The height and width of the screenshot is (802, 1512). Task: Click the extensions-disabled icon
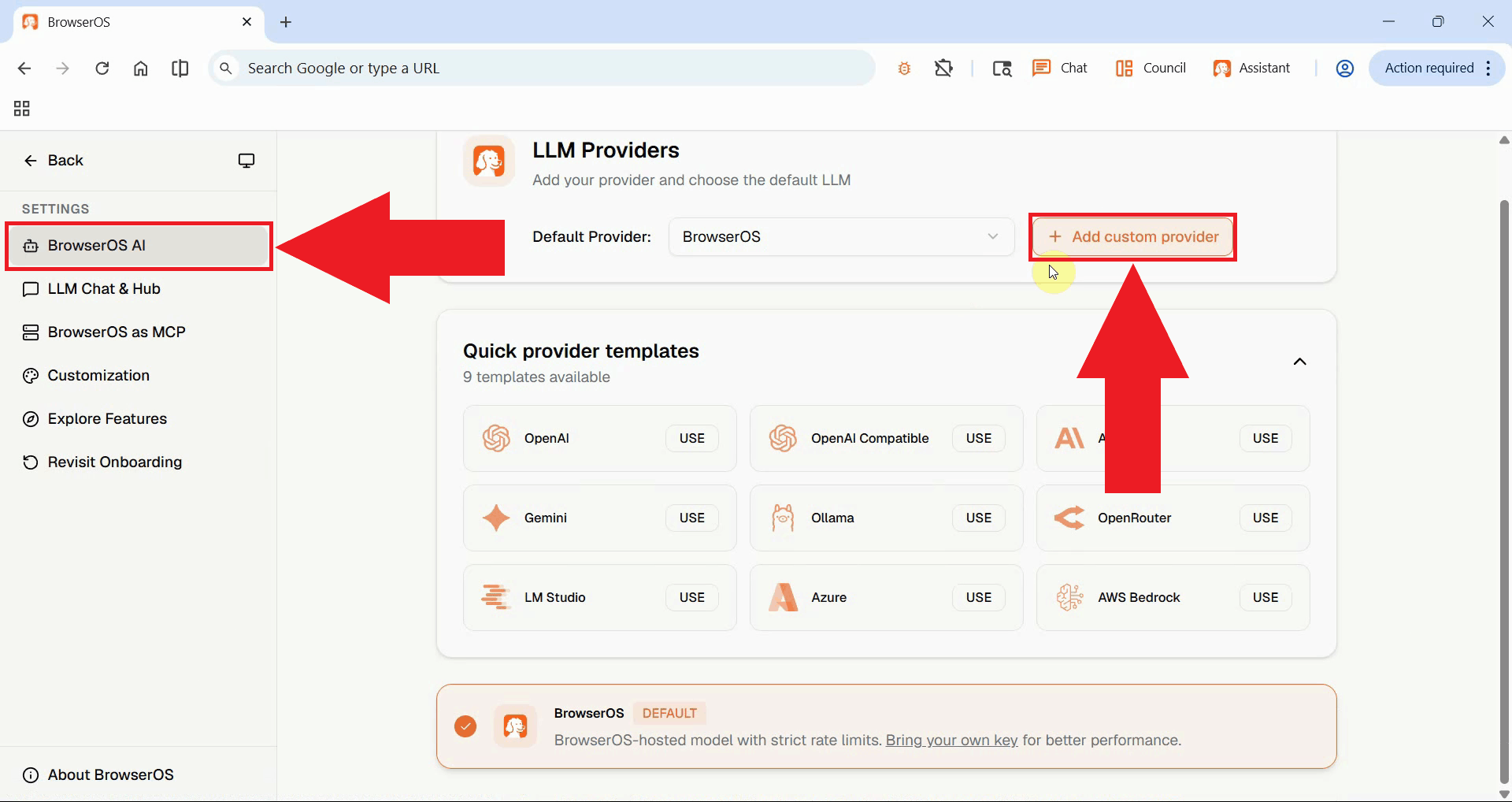943,68
